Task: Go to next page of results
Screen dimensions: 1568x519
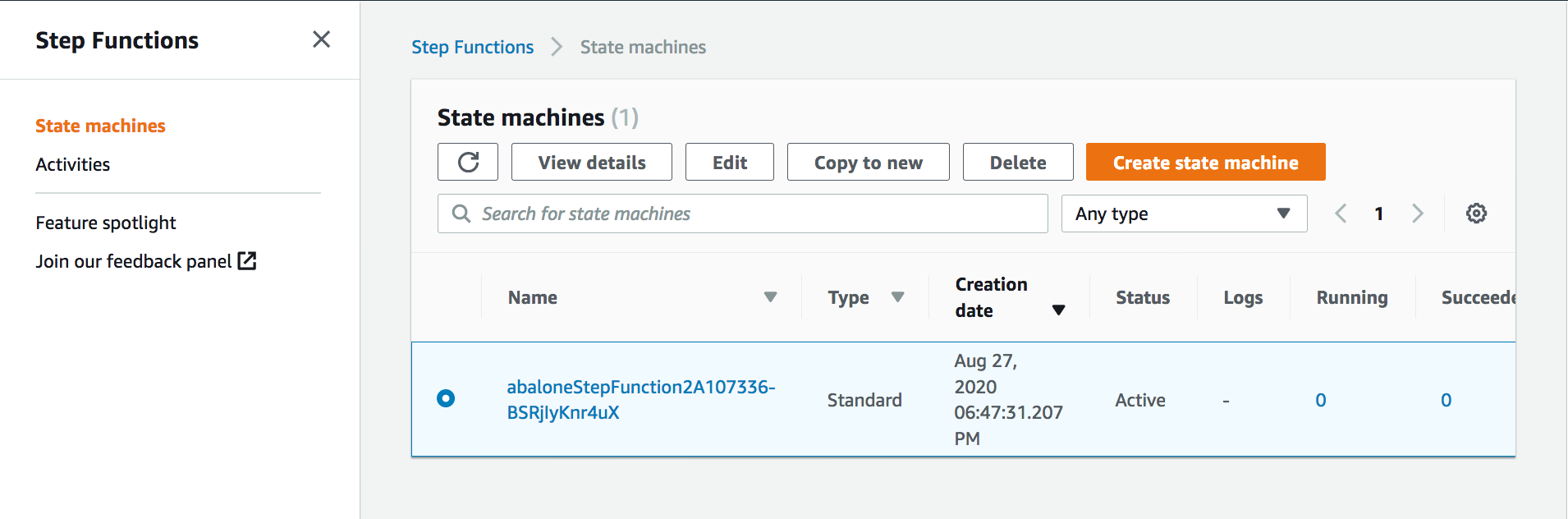Action: pos(1418,214)
